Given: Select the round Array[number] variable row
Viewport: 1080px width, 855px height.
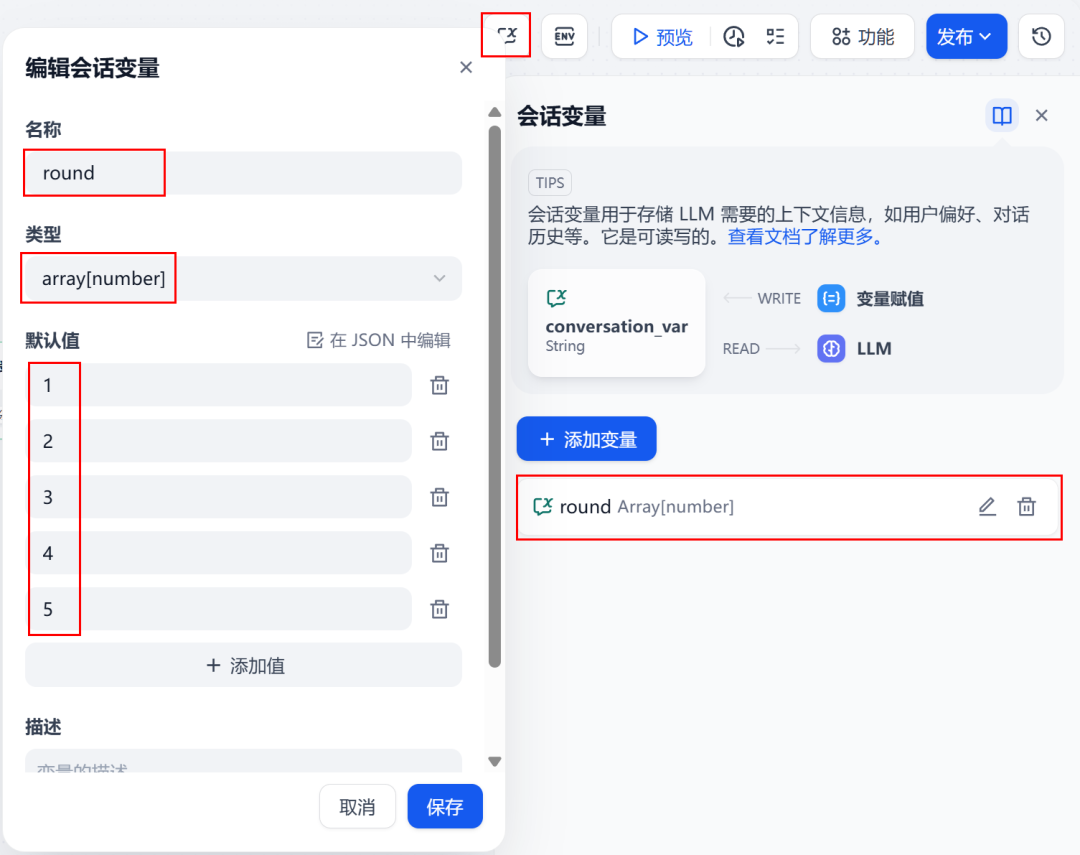Looking at the screenshot, I should click(x=789, y=507).
